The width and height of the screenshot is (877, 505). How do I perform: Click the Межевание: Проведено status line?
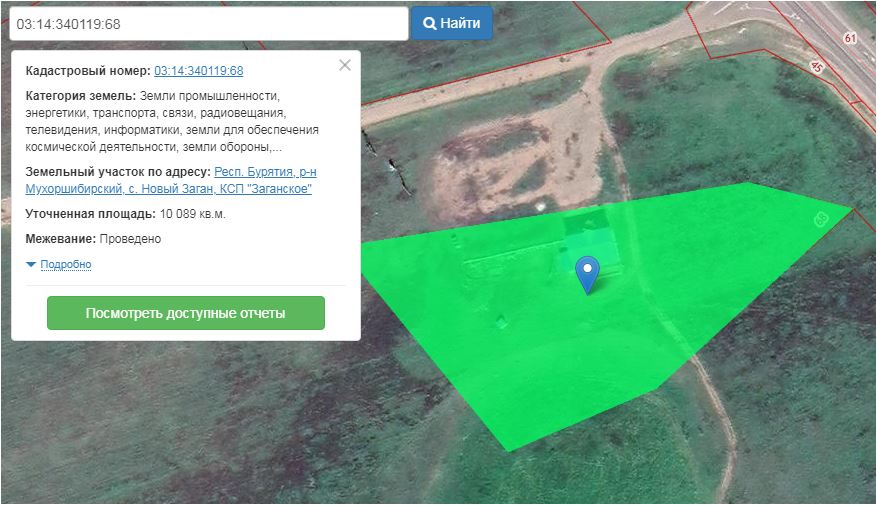[x=93, y=239]
